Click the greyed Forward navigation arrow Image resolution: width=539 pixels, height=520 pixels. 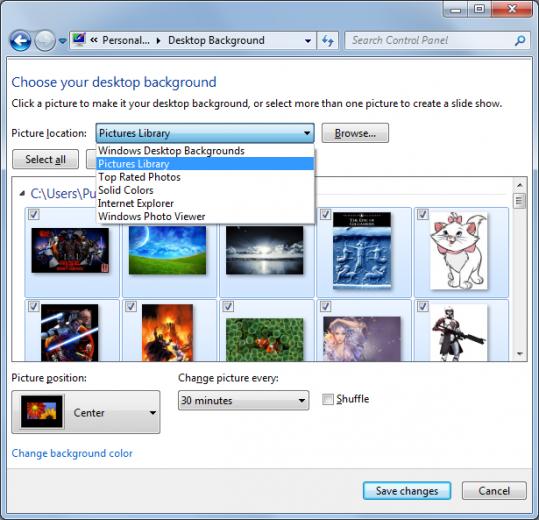tap(45, 41)
